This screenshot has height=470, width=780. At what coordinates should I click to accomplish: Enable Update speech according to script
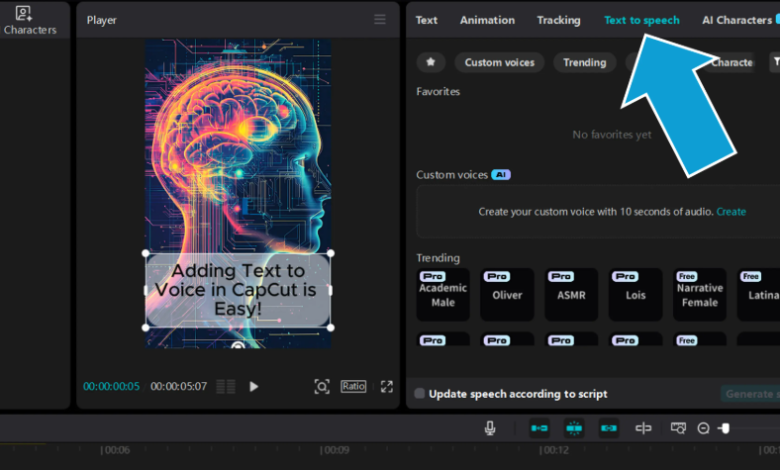420,394
